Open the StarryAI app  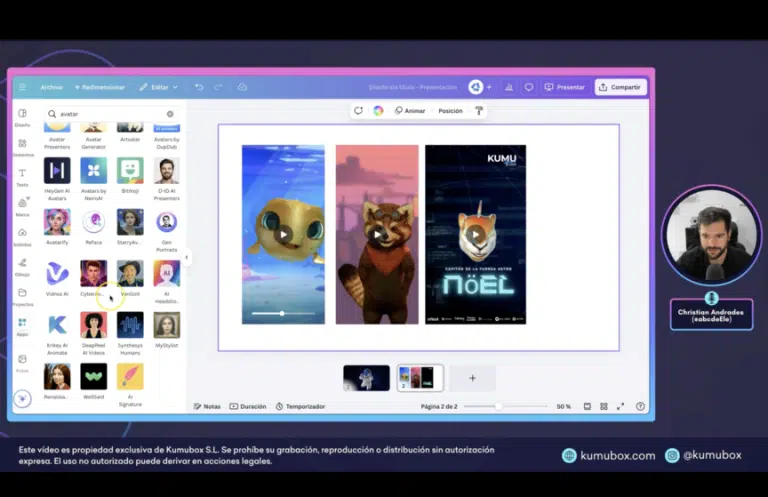pos(130,227)
